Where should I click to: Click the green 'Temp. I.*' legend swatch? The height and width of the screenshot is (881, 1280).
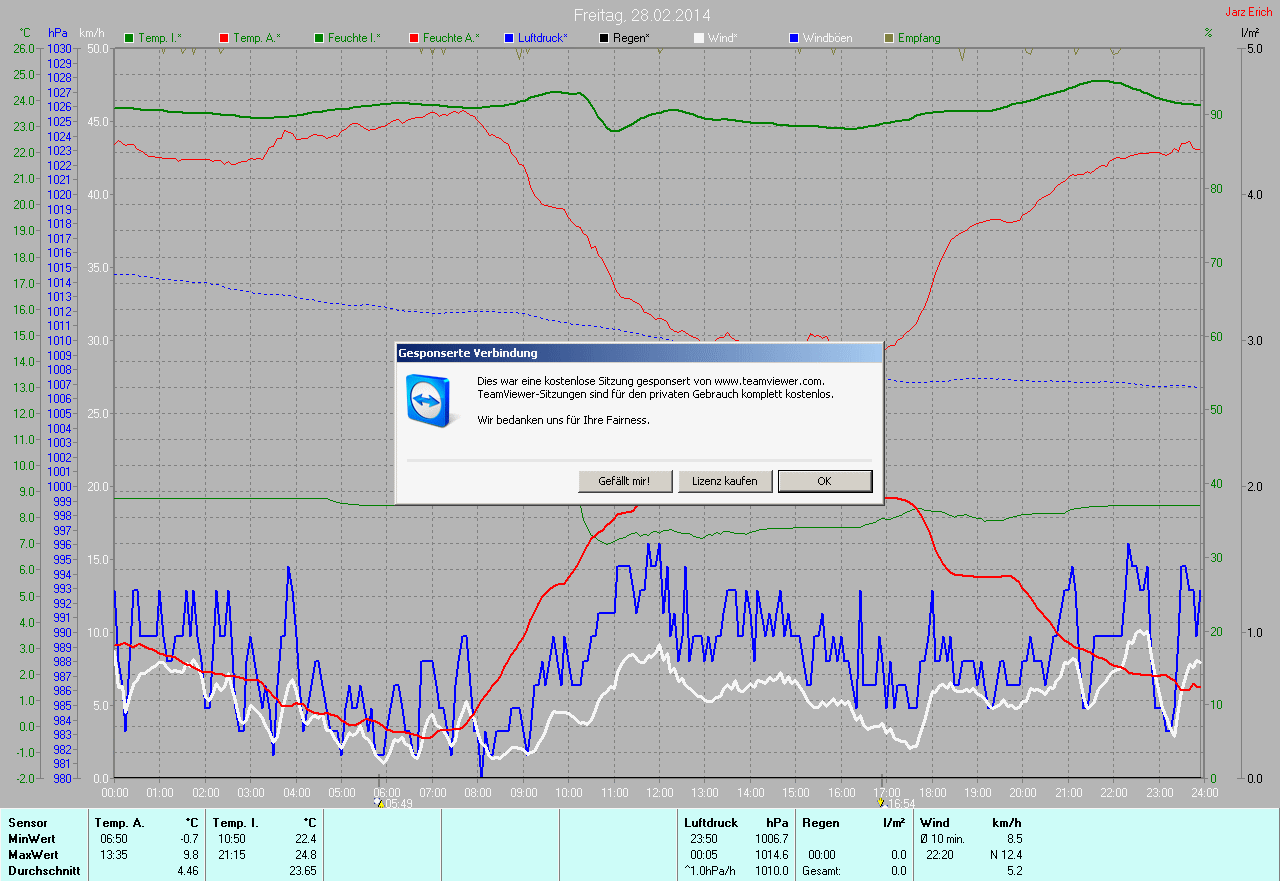click(128, 38)
